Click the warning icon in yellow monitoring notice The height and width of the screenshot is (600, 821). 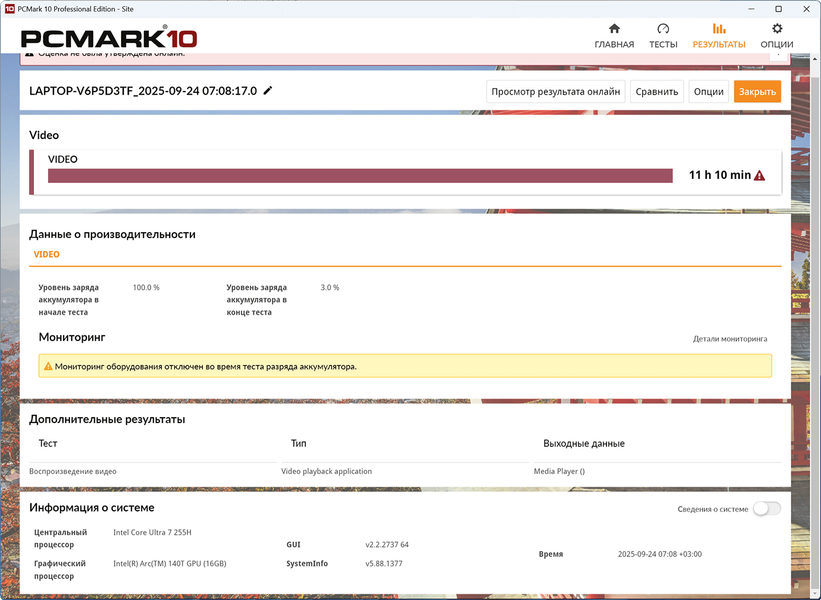[x=48, y=366]
